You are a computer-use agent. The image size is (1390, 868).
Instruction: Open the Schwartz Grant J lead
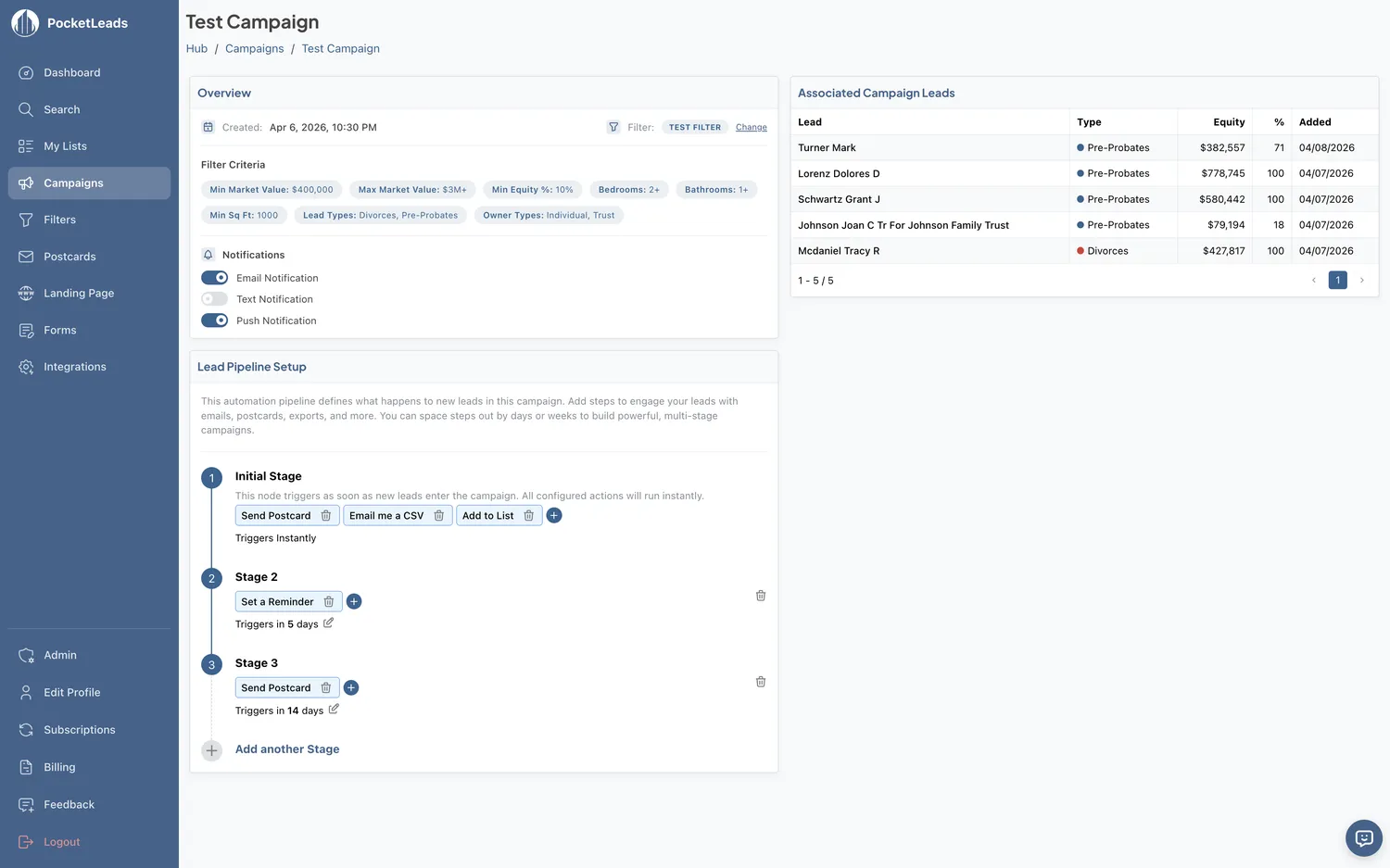coord(1084,199)
